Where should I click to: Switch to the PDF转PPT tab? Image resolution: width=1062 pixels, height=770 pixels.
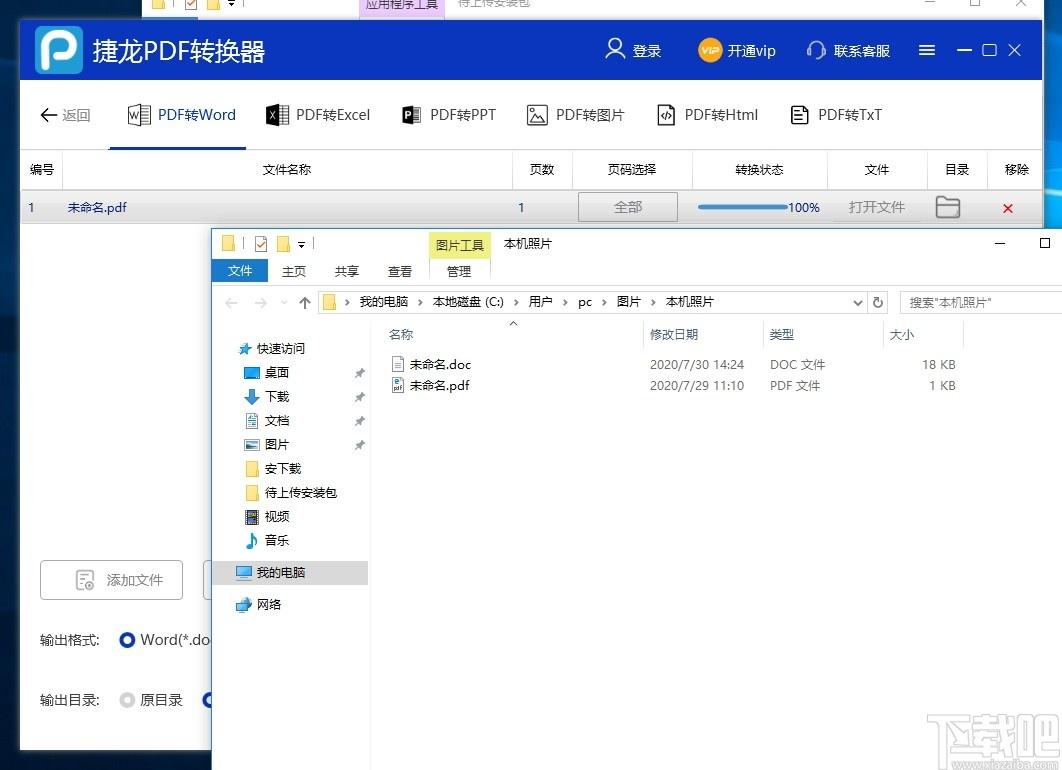pyautogui.click(x=449, y=115)
